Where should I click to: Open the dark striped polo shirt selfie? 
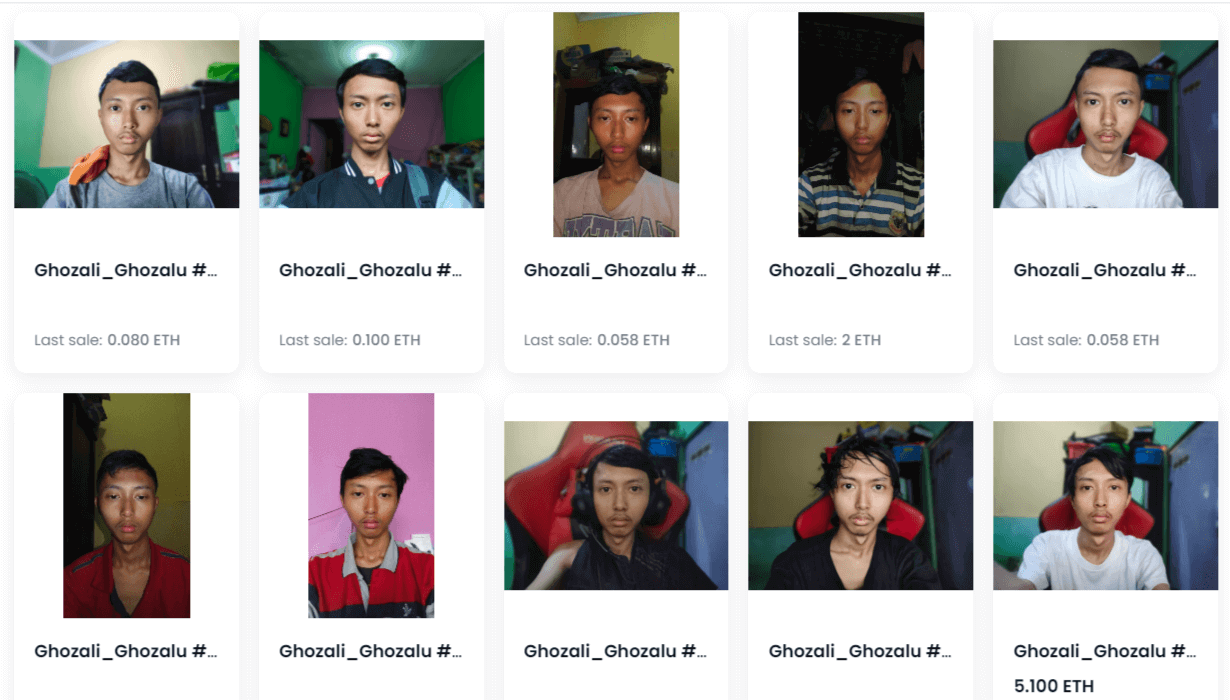pos(861,124)
